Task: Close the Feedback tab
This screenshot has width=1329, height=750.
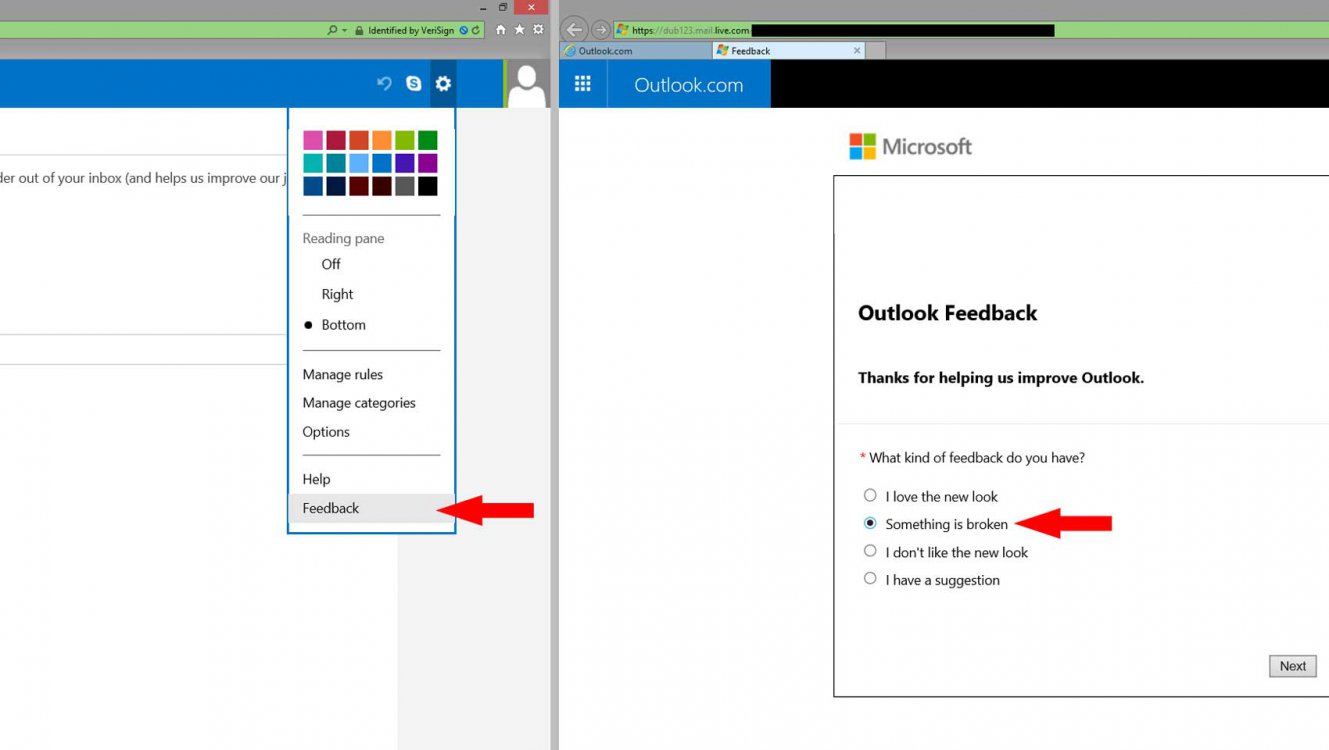Action: click(857, 50)
